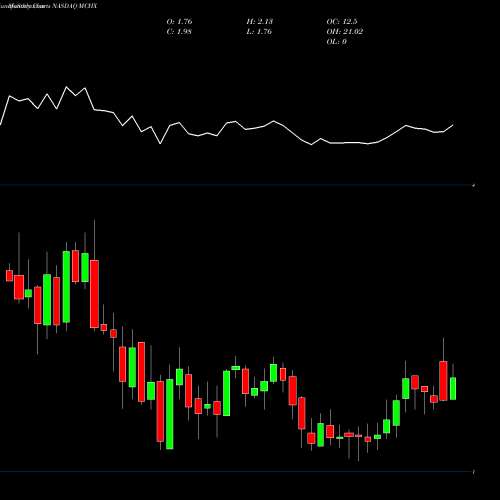This screenshot has height=500, width=500.
Task: Click the rightmost green candlestick on the chart
Action: coord(453,388)
